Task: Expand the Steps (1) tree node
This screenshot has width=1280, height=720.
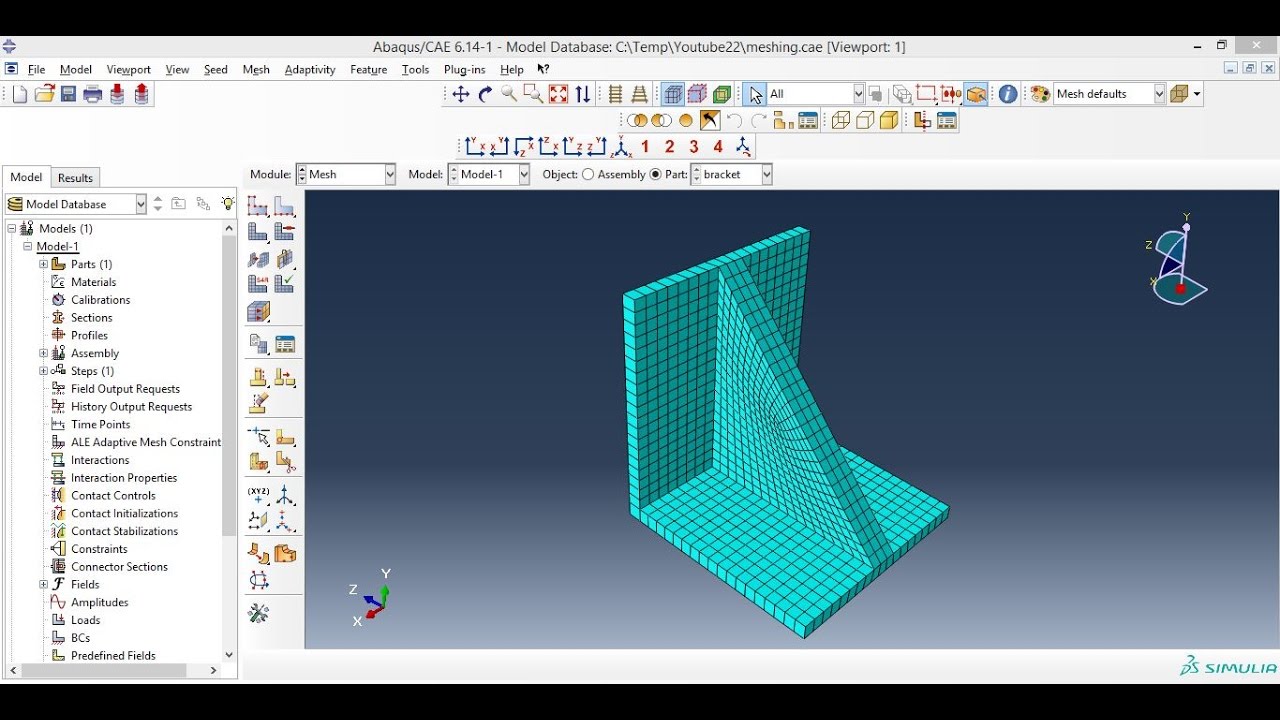Action: (43, 371)
